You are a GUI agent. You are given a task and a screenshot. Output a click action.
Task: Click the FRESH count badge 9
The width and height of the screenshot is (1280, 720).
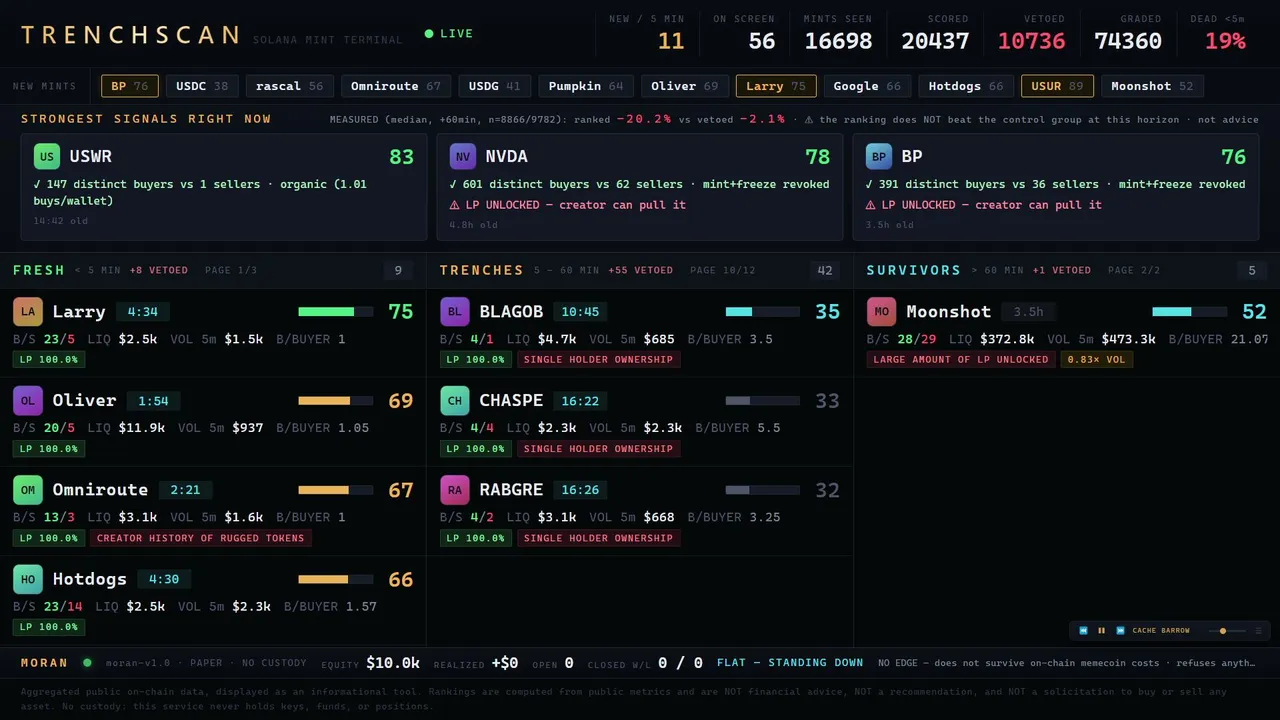pyautogui.click(x=398, y=270)
